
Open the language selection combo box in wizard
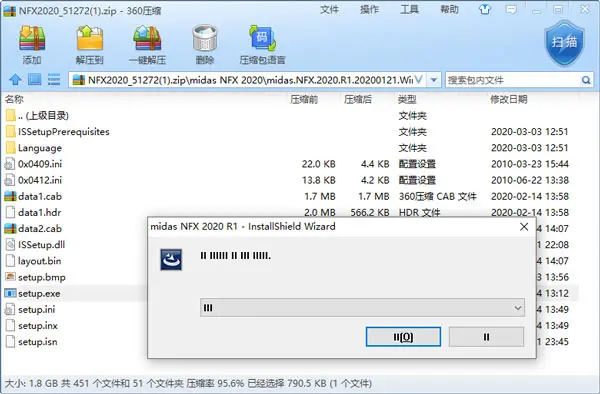[362, 308]
